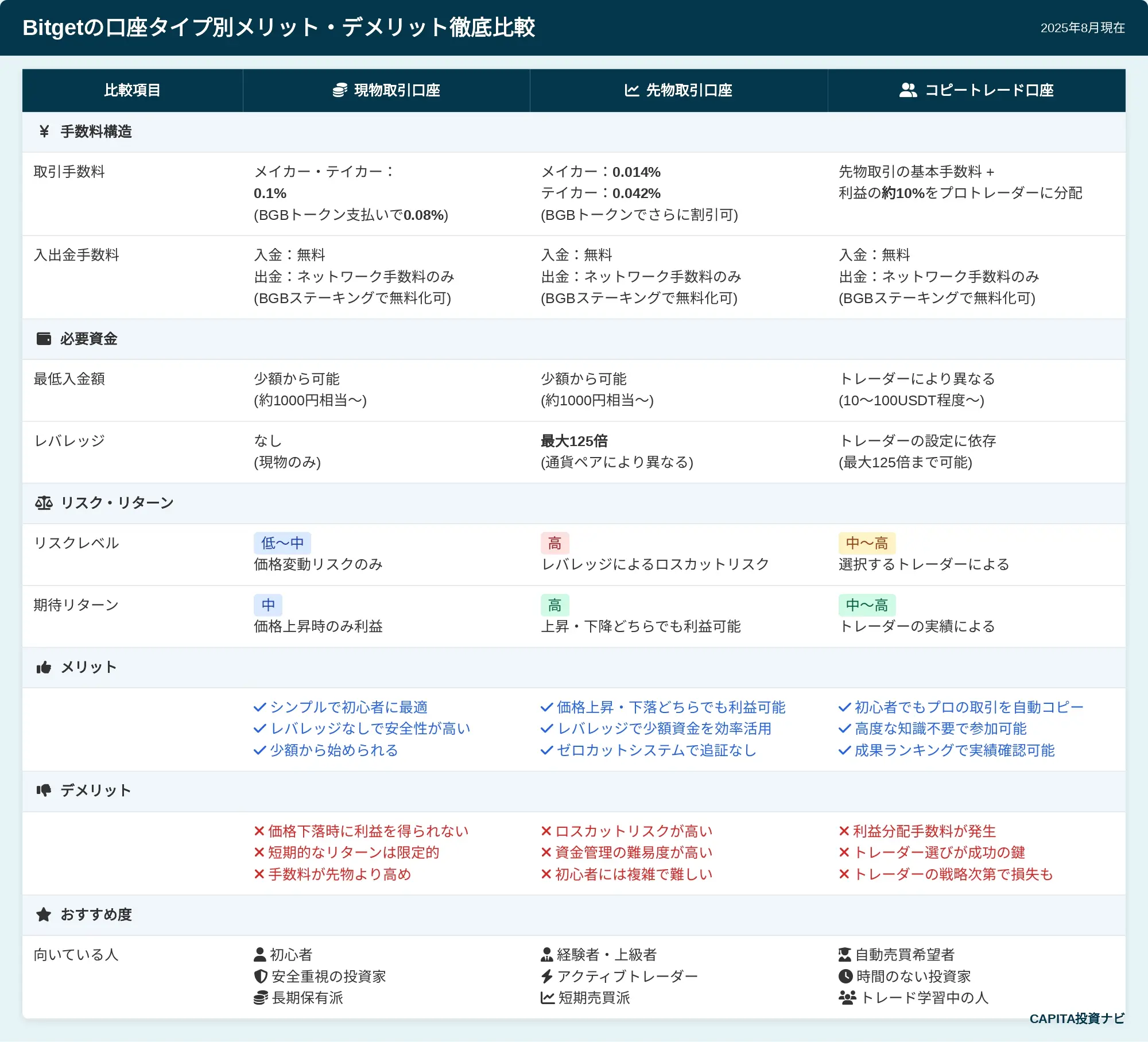This screenshot has height=1042, width=1148.
Task: Click the (現物のみ) leverage note
Action: [288, 462]
